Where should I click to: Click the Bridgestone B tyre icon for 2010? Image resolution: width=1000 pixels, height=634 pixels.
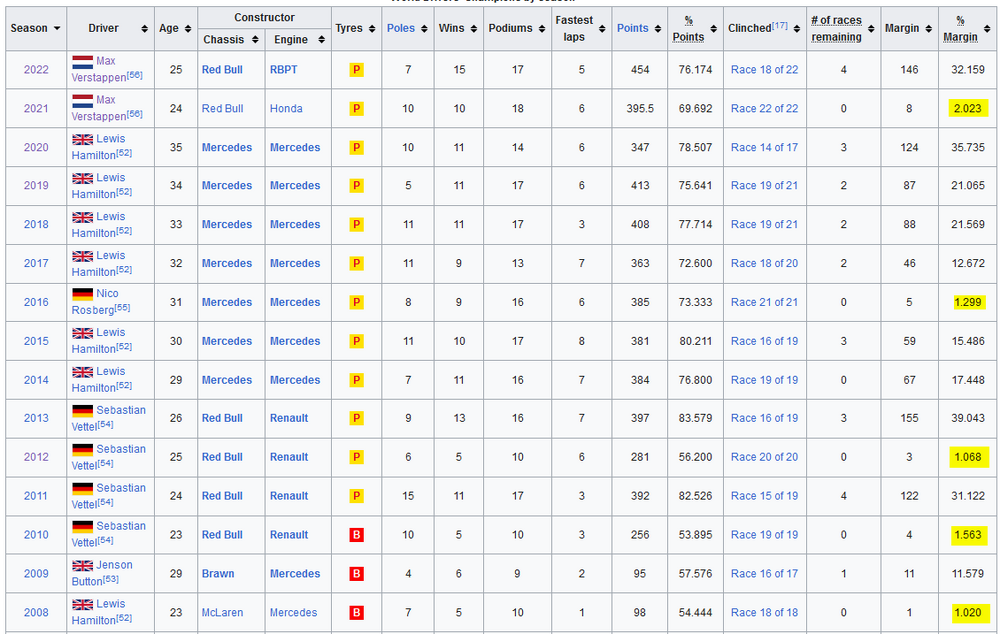pos(356,535)
